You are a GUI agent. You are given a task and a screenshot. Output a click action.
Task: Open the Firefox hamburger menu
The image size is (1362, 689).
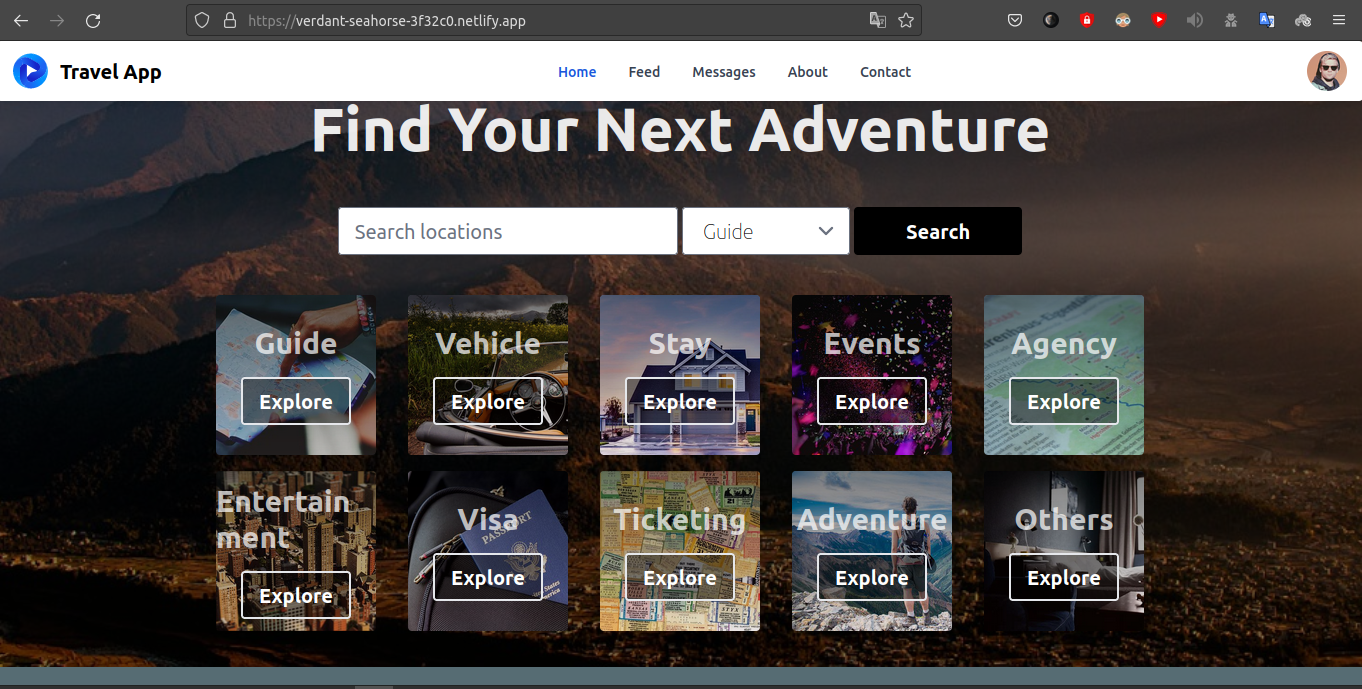(1339, 20)
